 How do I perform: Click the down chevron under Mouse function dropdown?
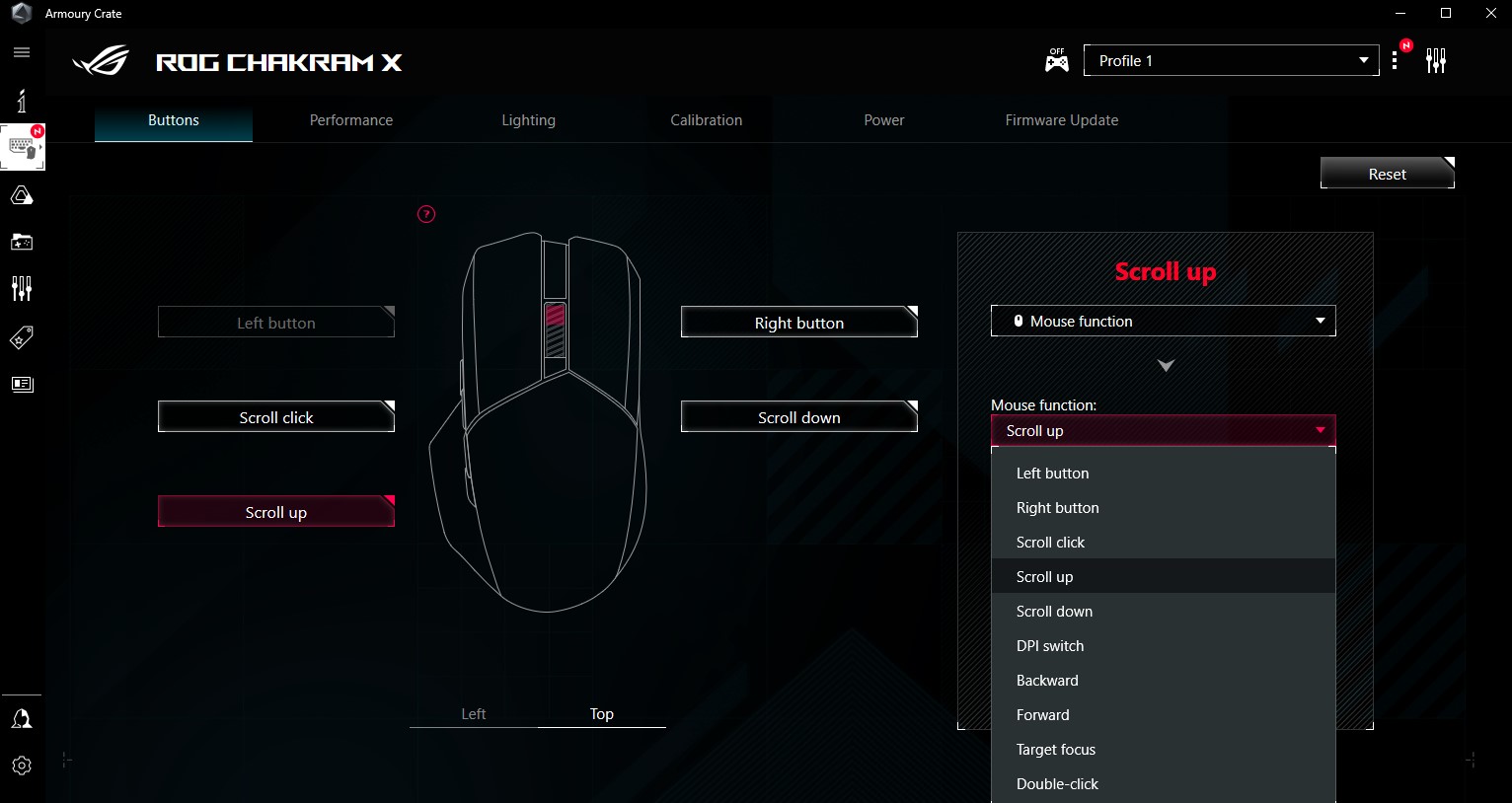pyautogui.click(x=1166, y=366)
